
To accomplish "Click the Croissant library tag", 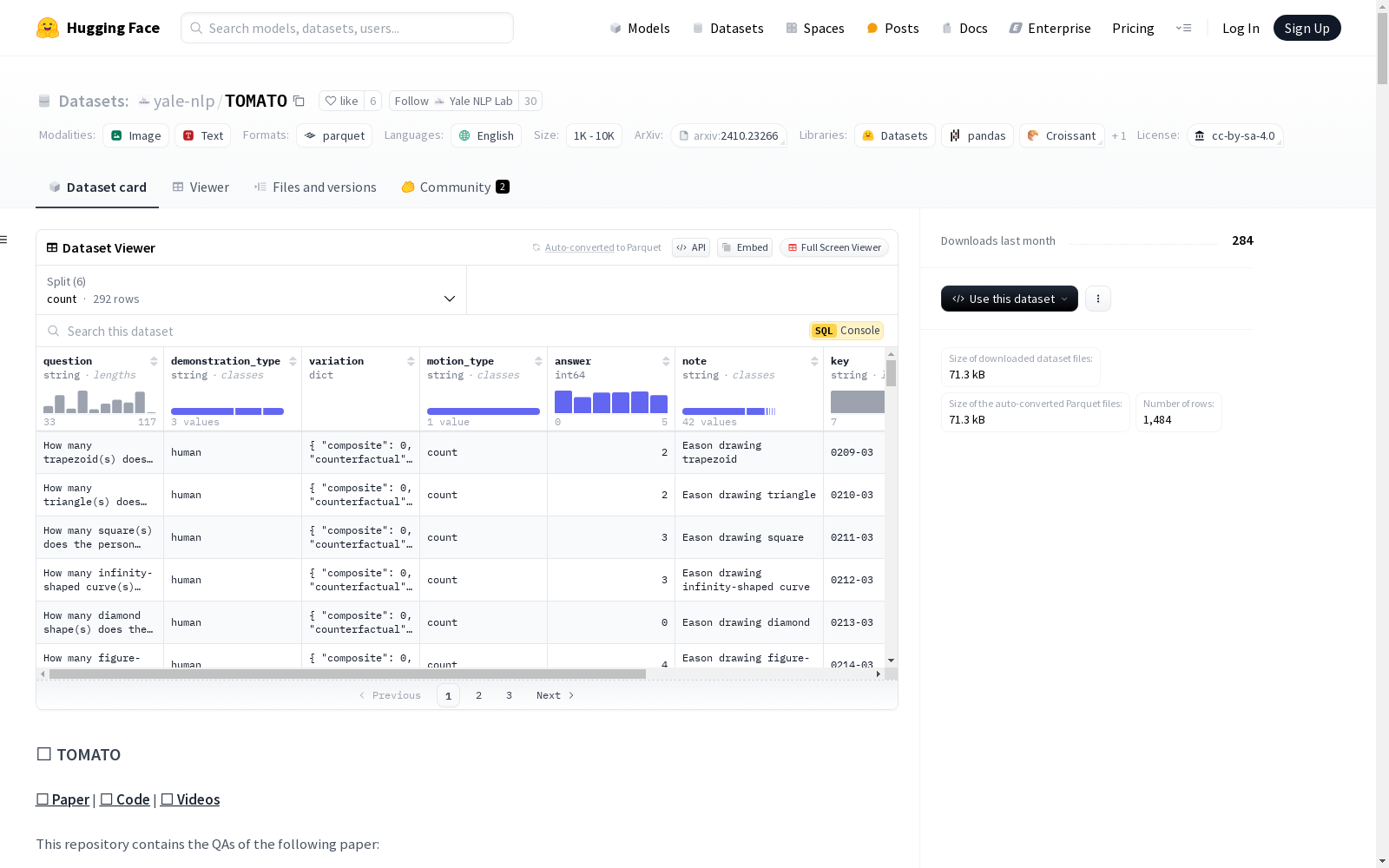I will (x=1062, y=135).
